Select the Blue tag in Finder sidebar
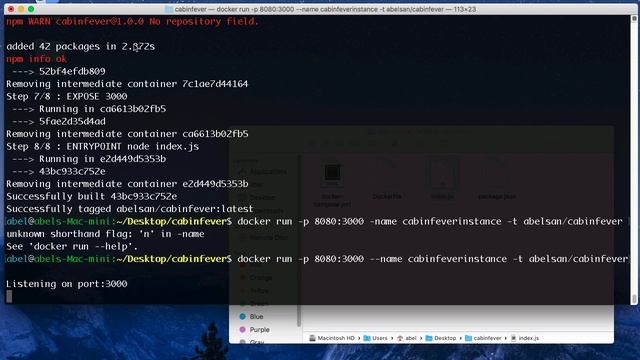The width and height of the screenshot is (640, 360). pyautogui.click(x=251, y=316)
